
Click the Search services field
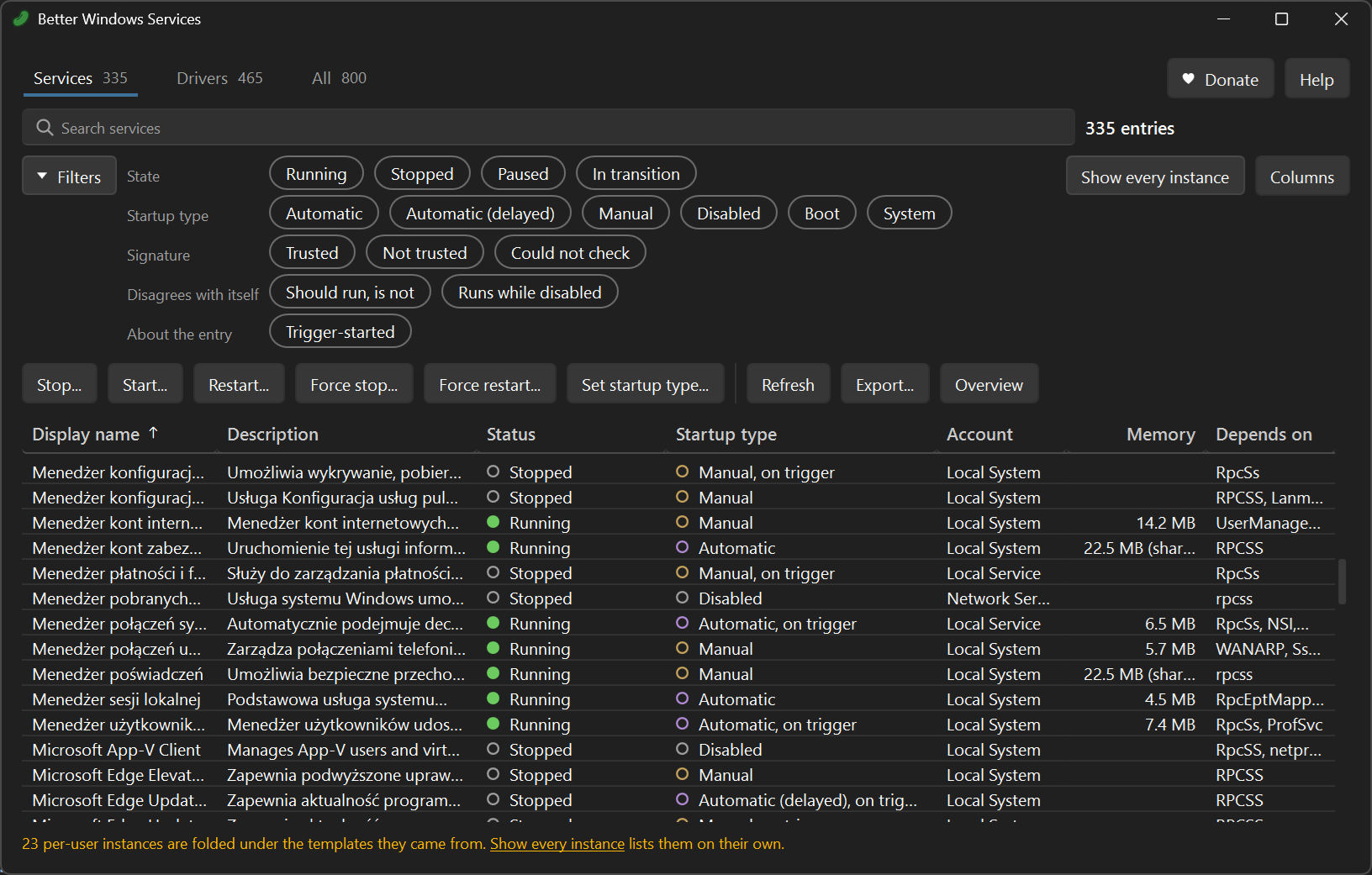[548, 128]
